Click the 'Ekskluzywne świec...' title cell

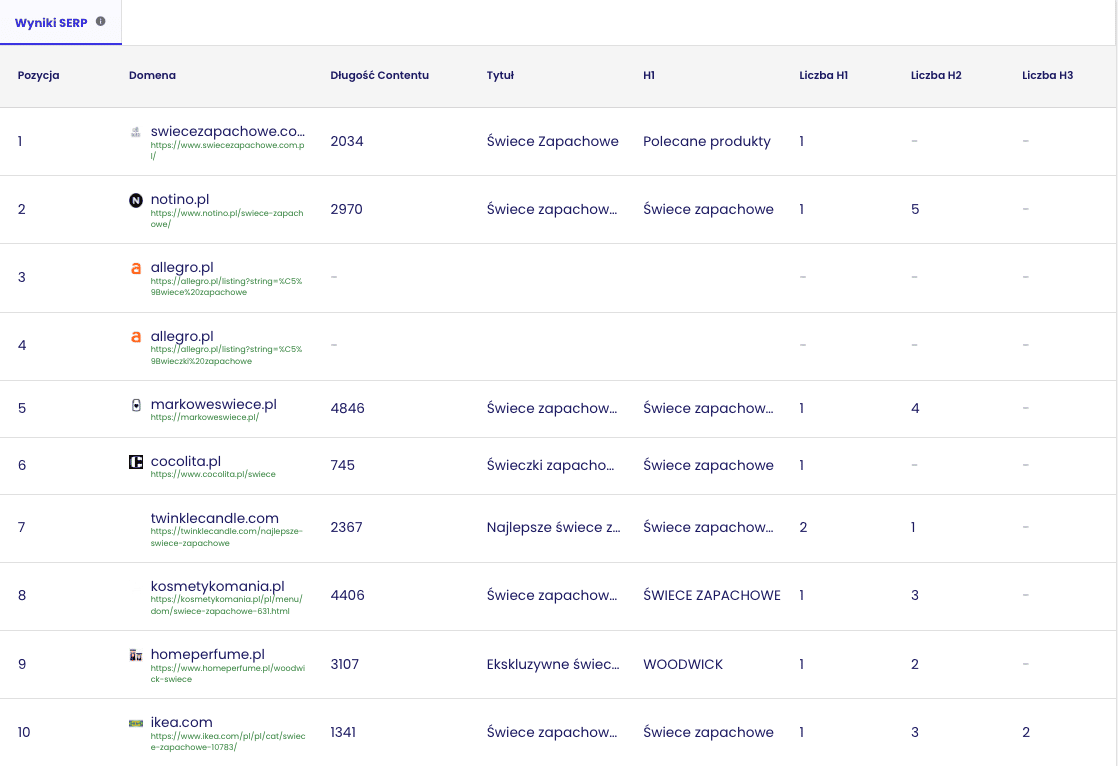point(553,664)
